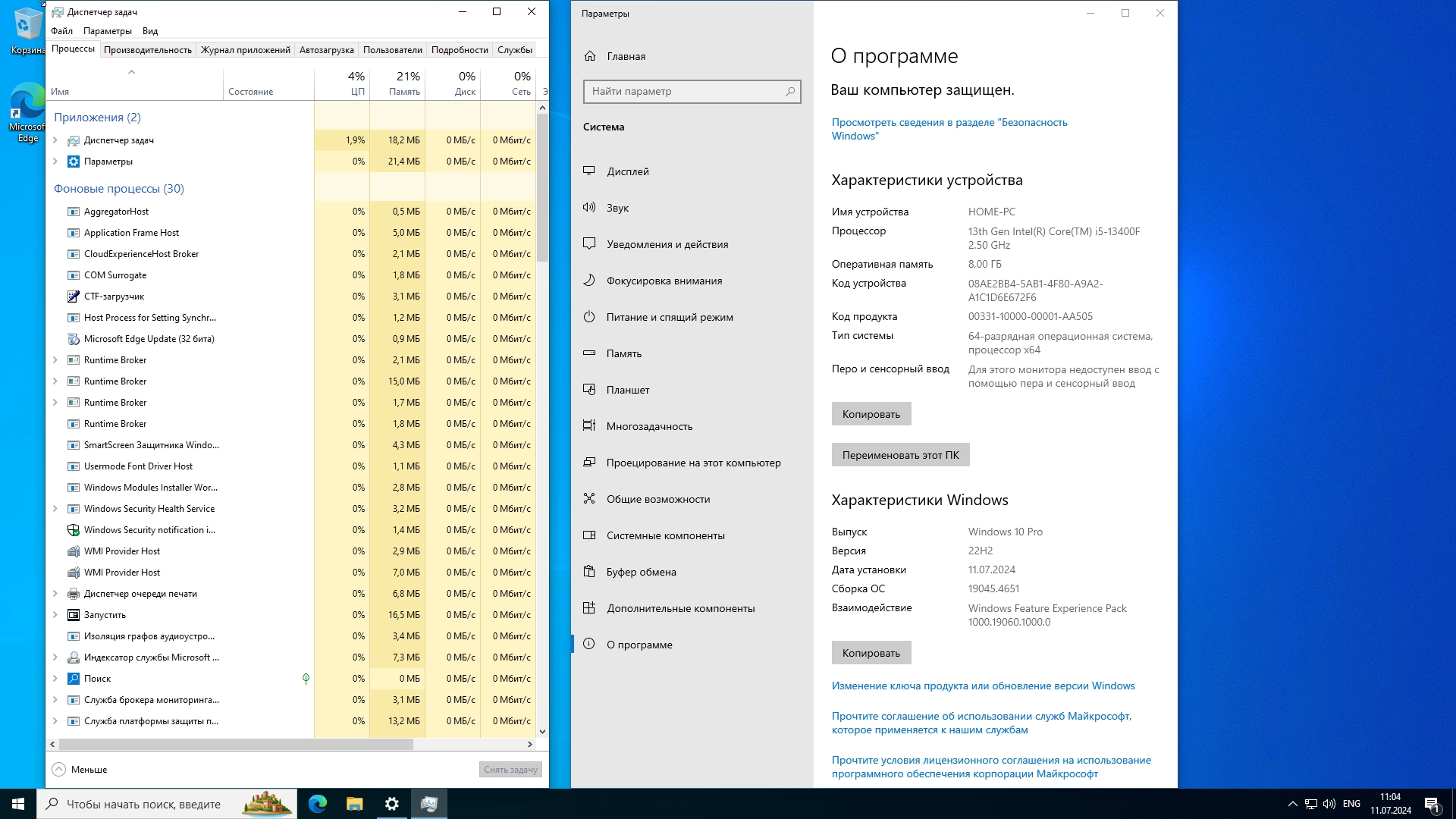Click the Display monitor icon in the sidebar

589,171
